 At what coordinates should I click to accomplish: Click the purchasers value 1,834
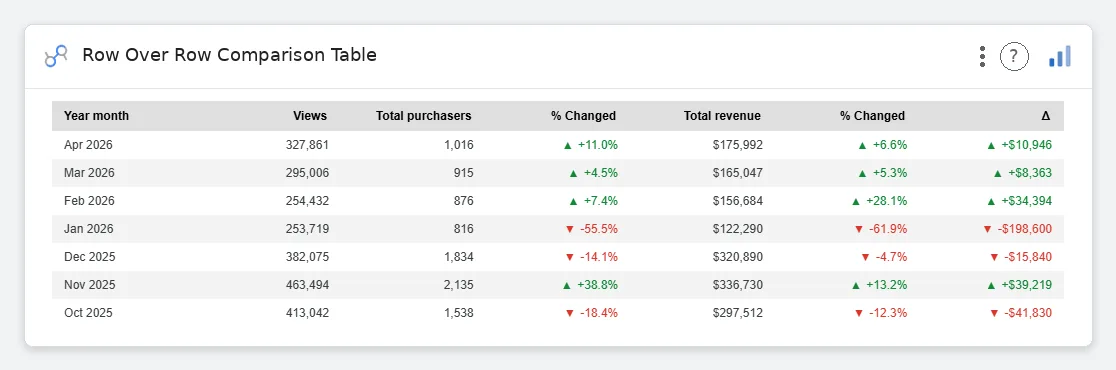[459, 257]
